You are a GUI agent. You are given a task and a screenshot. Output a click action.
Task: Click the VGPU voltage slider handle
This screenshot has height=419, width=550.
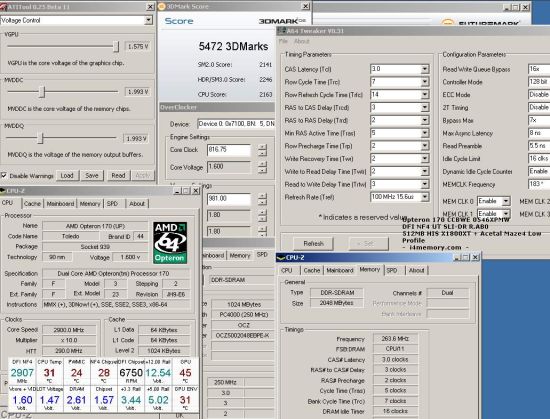point(116,46)
